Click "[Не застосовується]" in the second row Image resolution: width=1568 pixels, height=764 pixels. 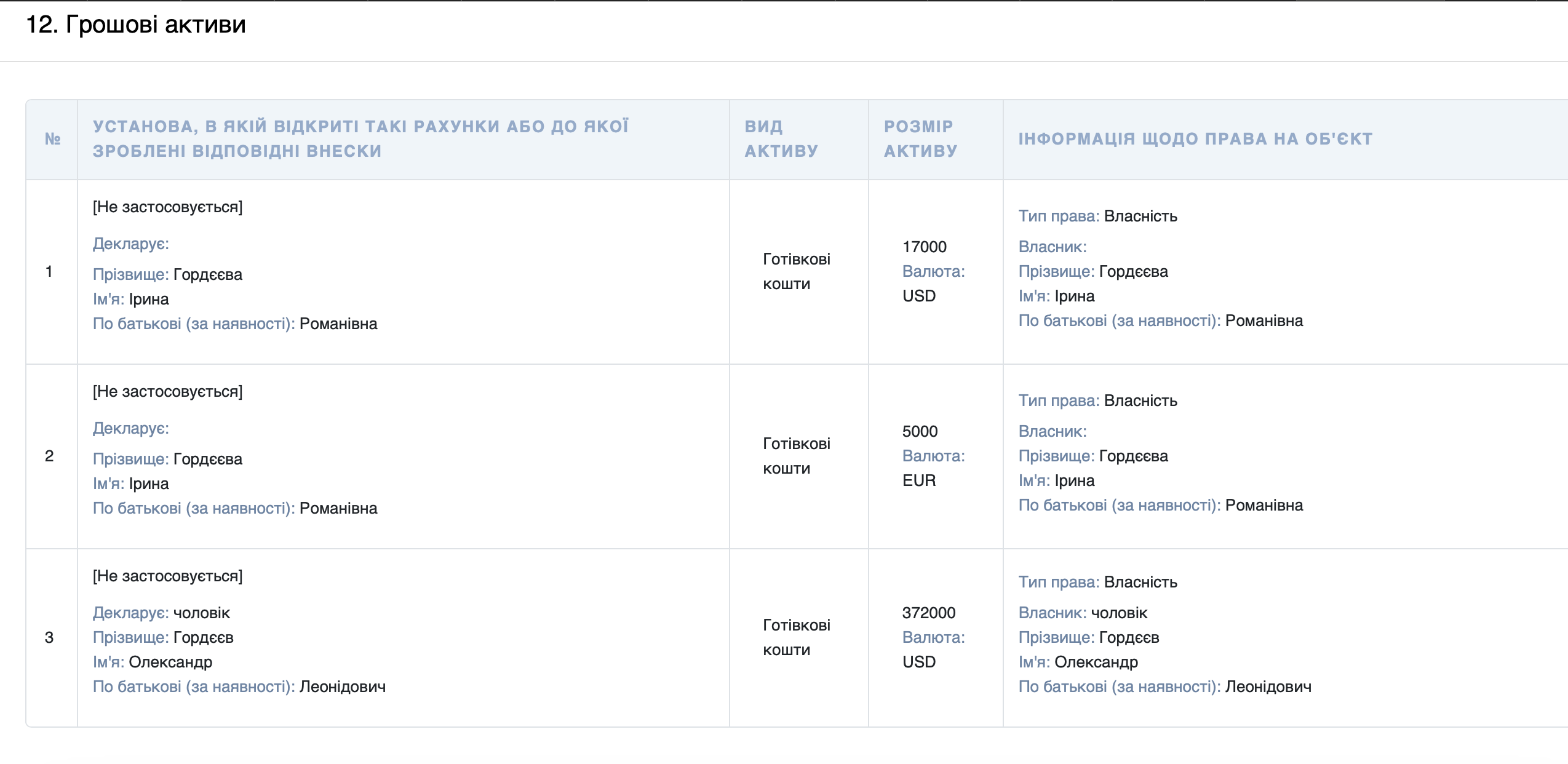167,392
